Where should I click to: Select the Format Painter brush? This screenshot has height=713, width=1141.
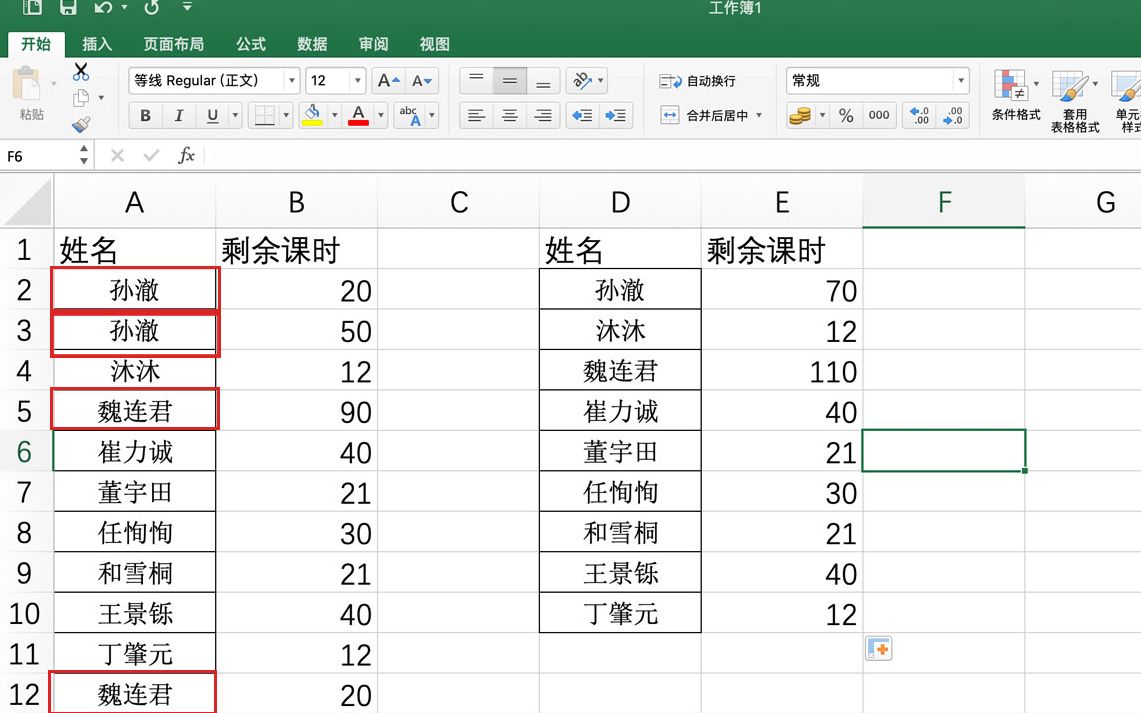coord(81,124)
